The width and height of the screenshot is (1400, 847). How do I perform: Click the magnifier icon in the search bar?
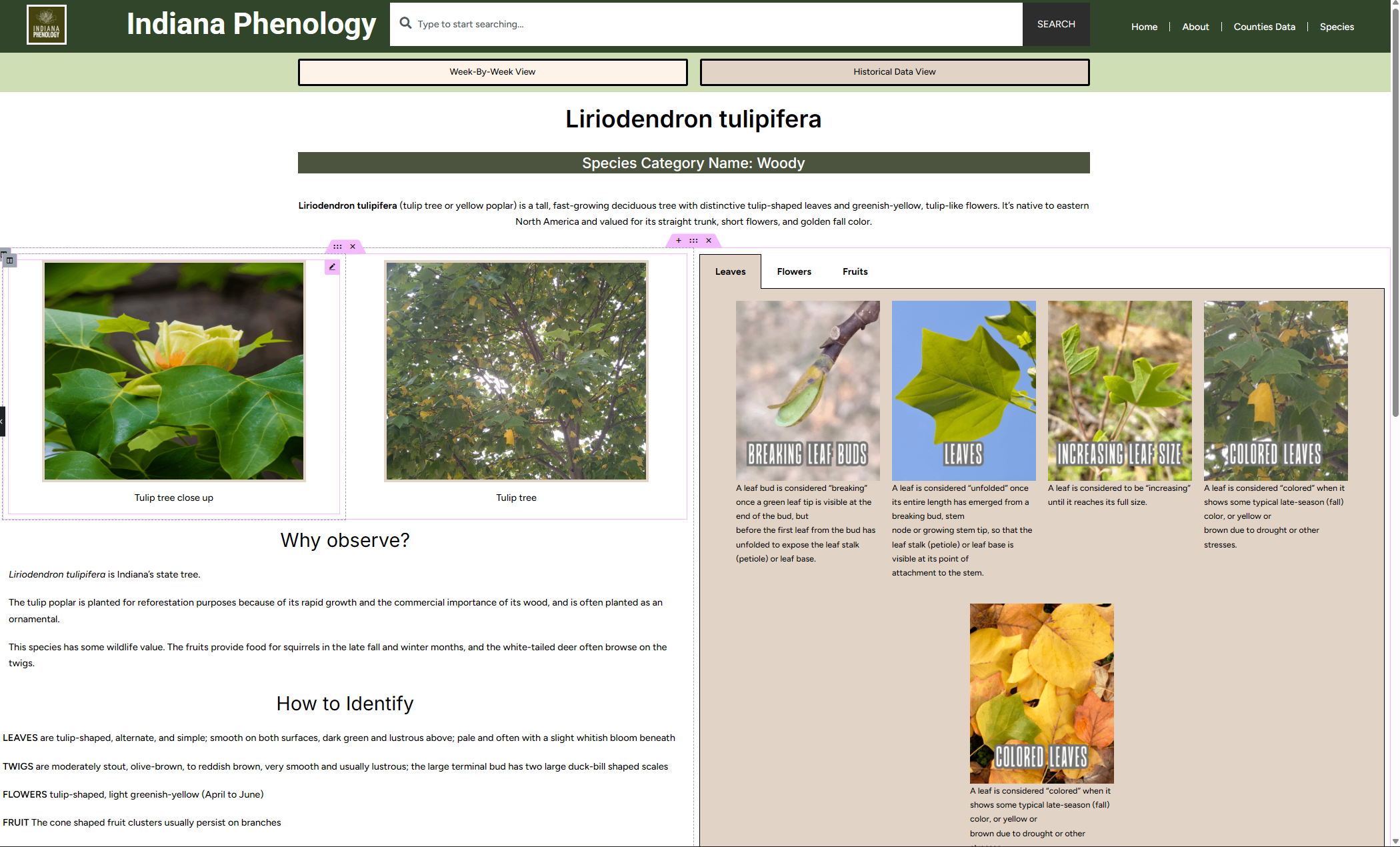click(x=405, y=23)
